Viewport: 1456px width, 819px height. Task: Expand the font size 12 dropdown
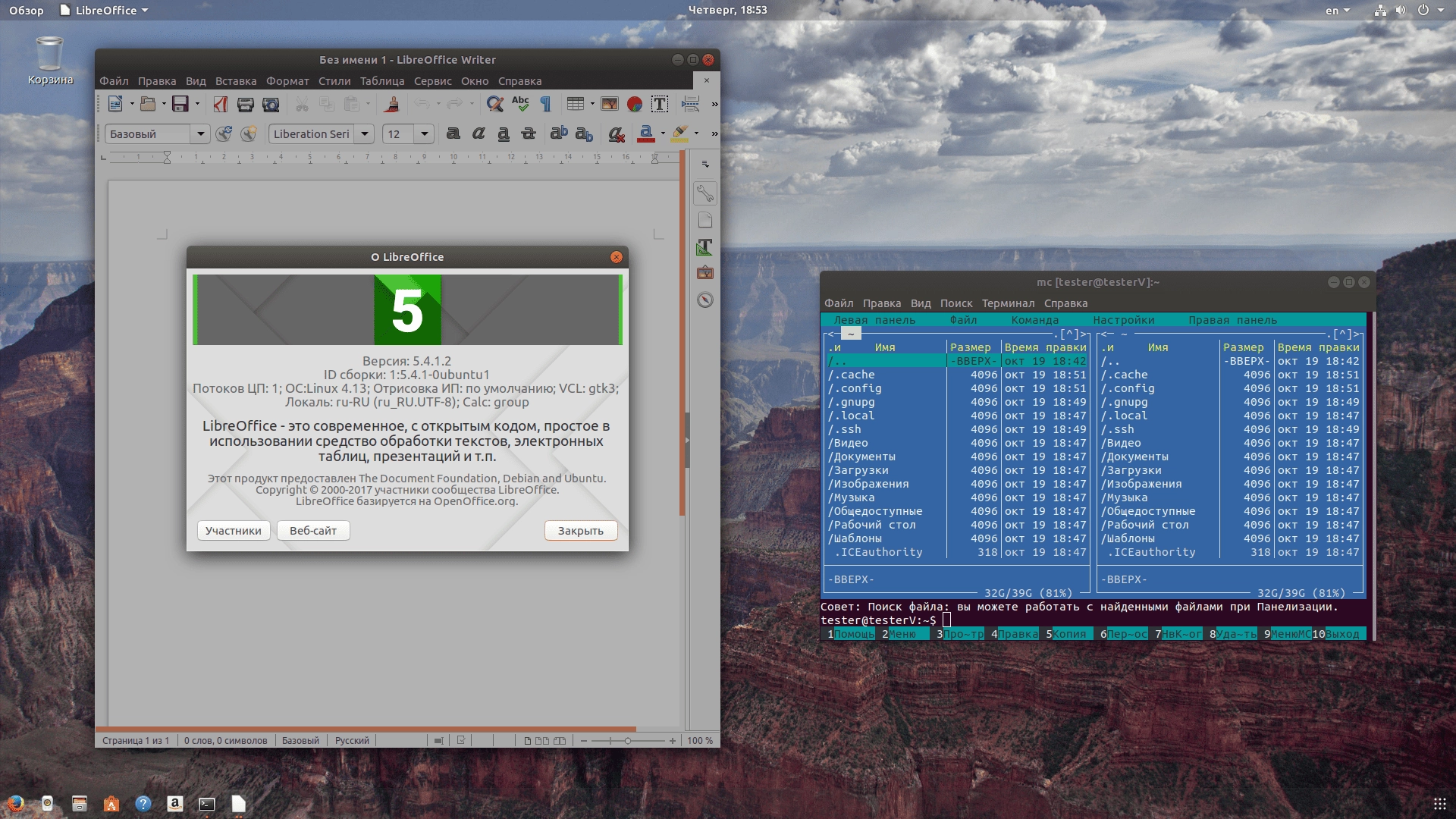(x=425, y=134)
